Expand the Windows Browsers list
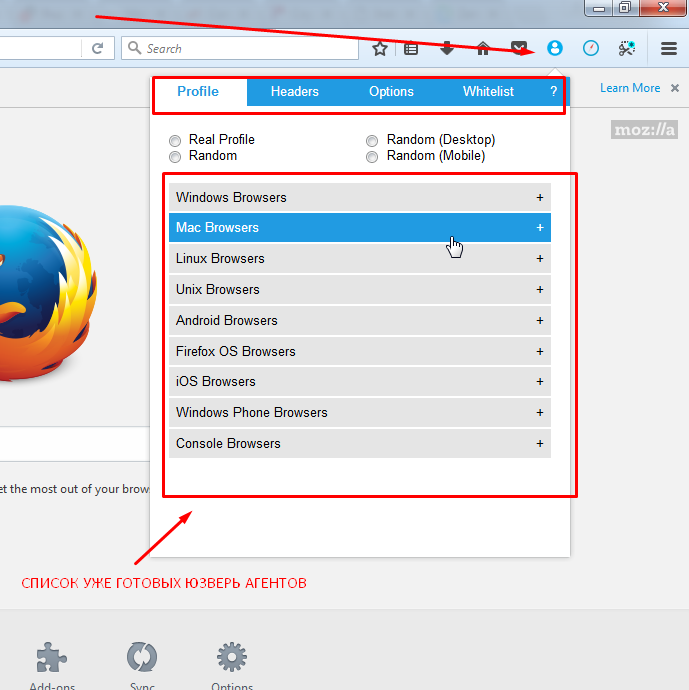This screenshot has width=689, height=690. (359, 197)
